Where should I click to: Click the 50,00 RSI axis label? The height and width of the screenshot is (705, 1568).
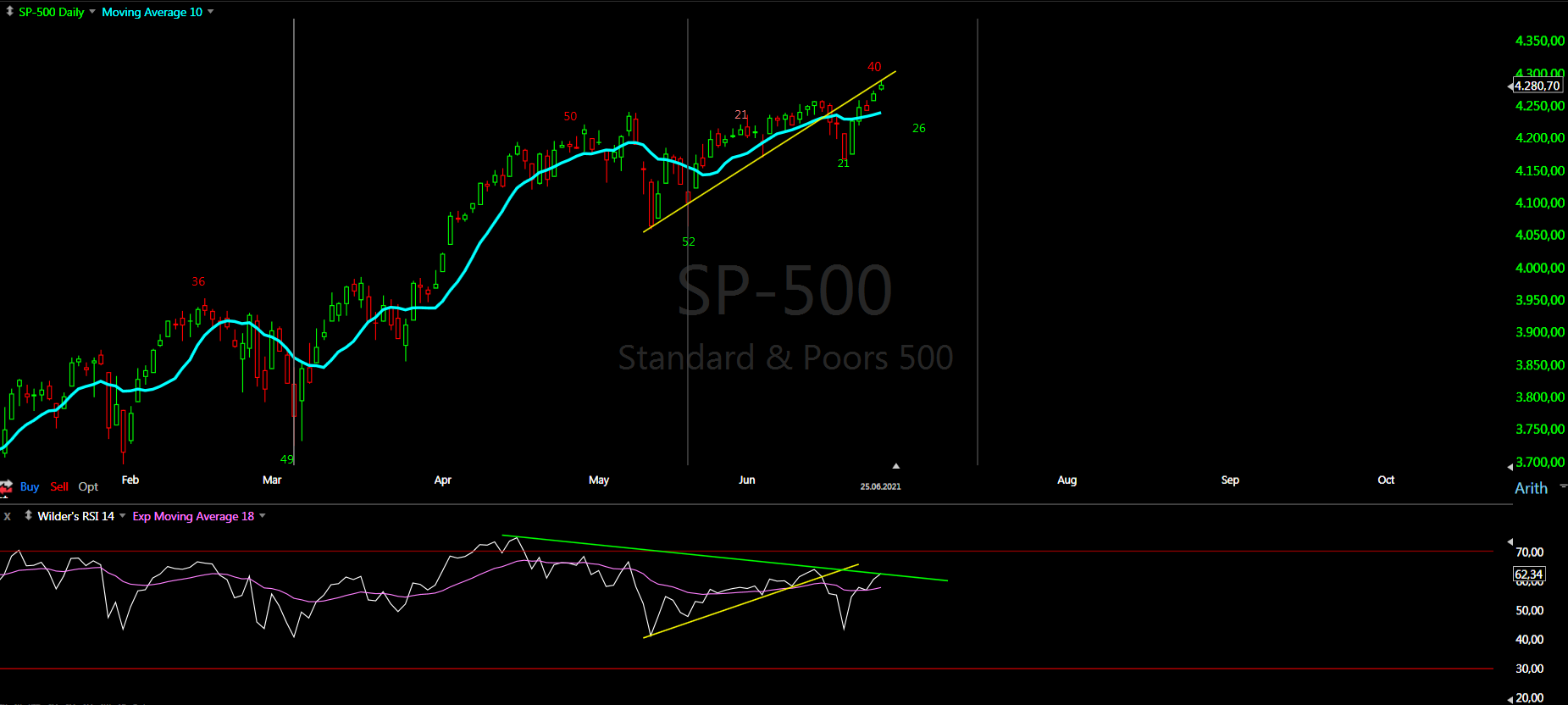click(x=1529, y=611)
